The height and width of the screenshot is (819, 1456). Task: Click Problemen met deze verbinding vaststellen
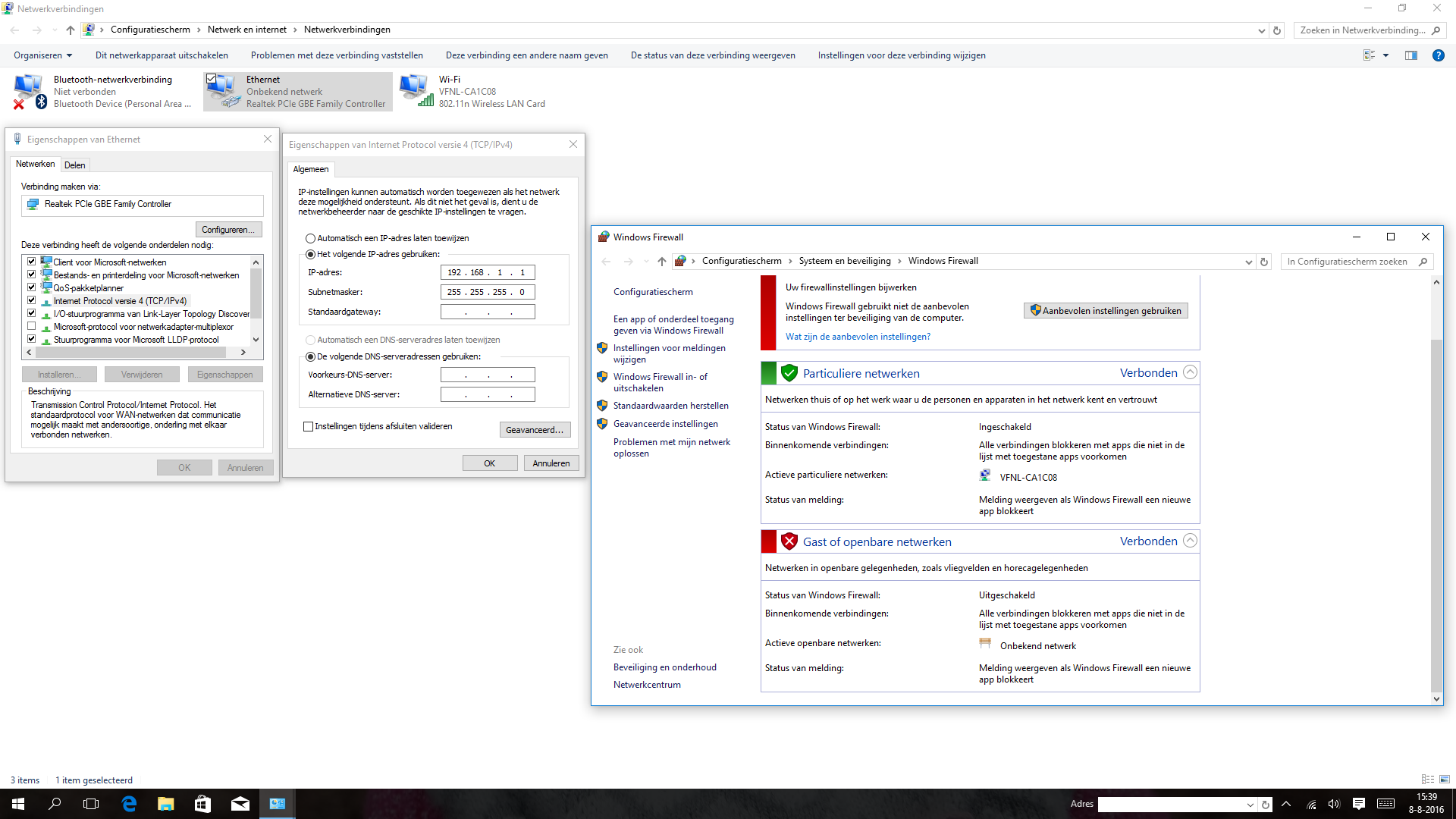point(337,55)
